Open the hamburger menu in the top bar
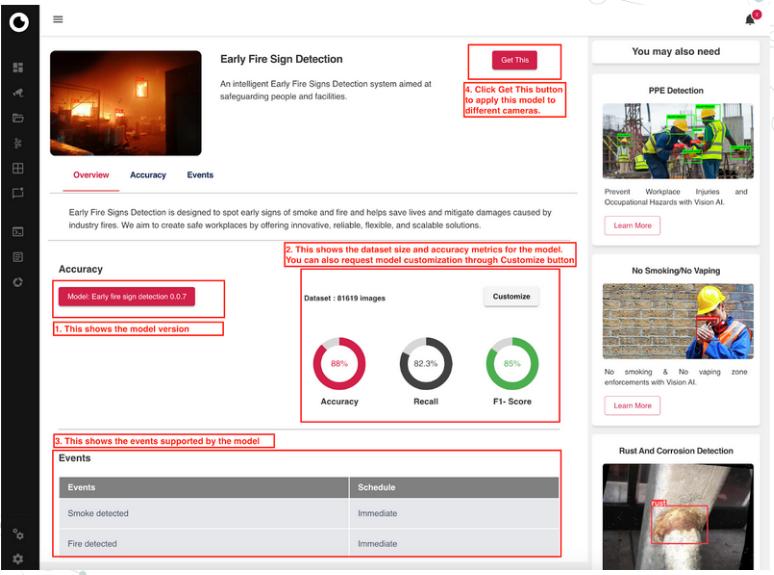Screen dimensions: 774x575 [58, 19]
